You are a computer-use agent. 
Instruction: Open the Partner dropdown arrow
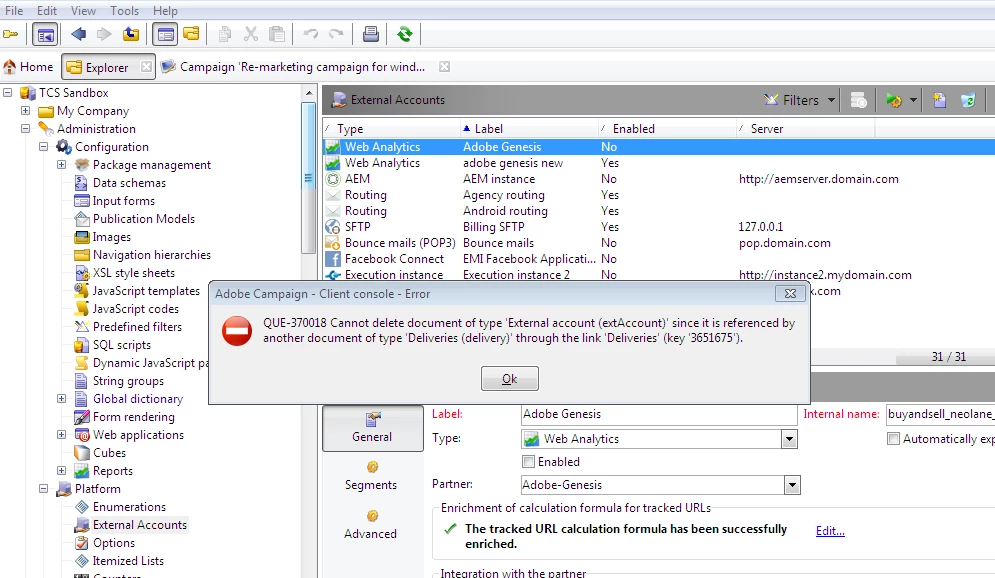pyautogui.click(x=792, y=485)
